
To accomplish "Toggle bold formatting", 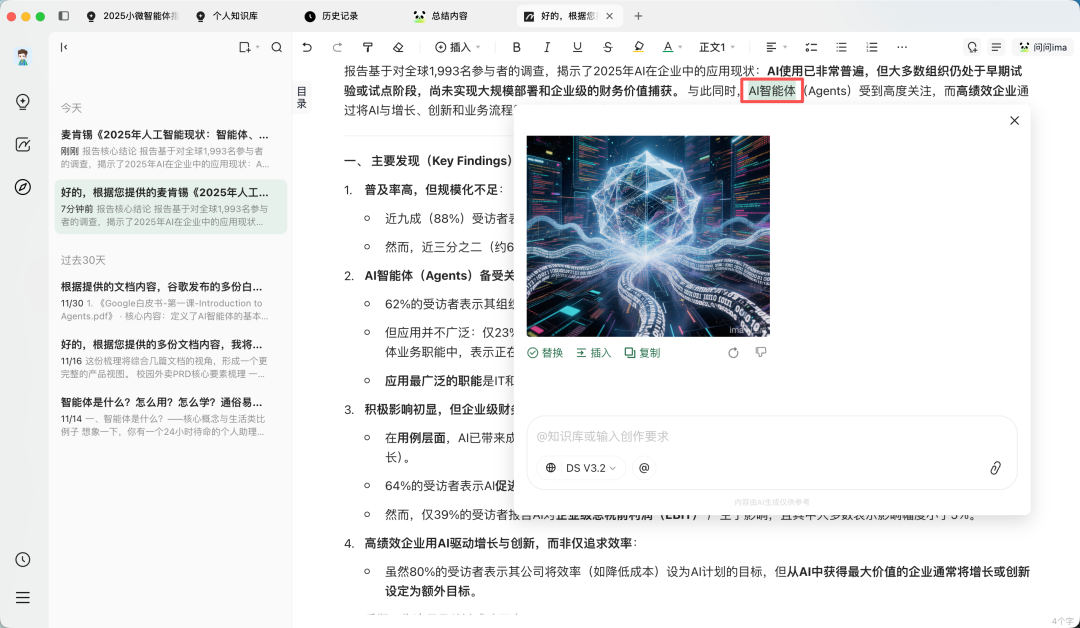I will point(517,46).
